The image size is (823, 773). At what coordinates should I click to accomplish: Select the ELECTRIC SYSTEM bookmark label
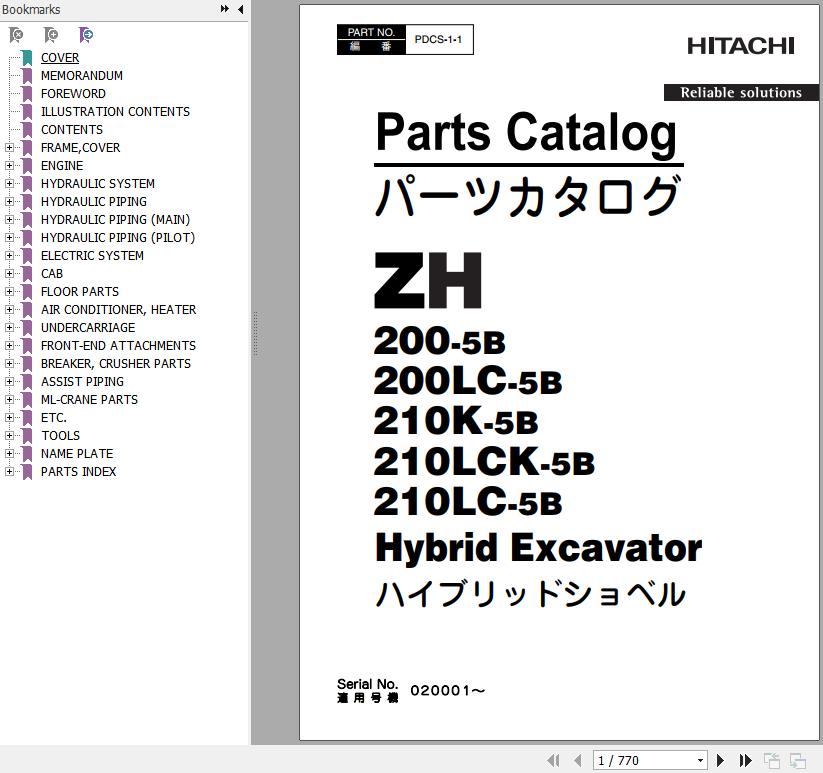point(92,256)
